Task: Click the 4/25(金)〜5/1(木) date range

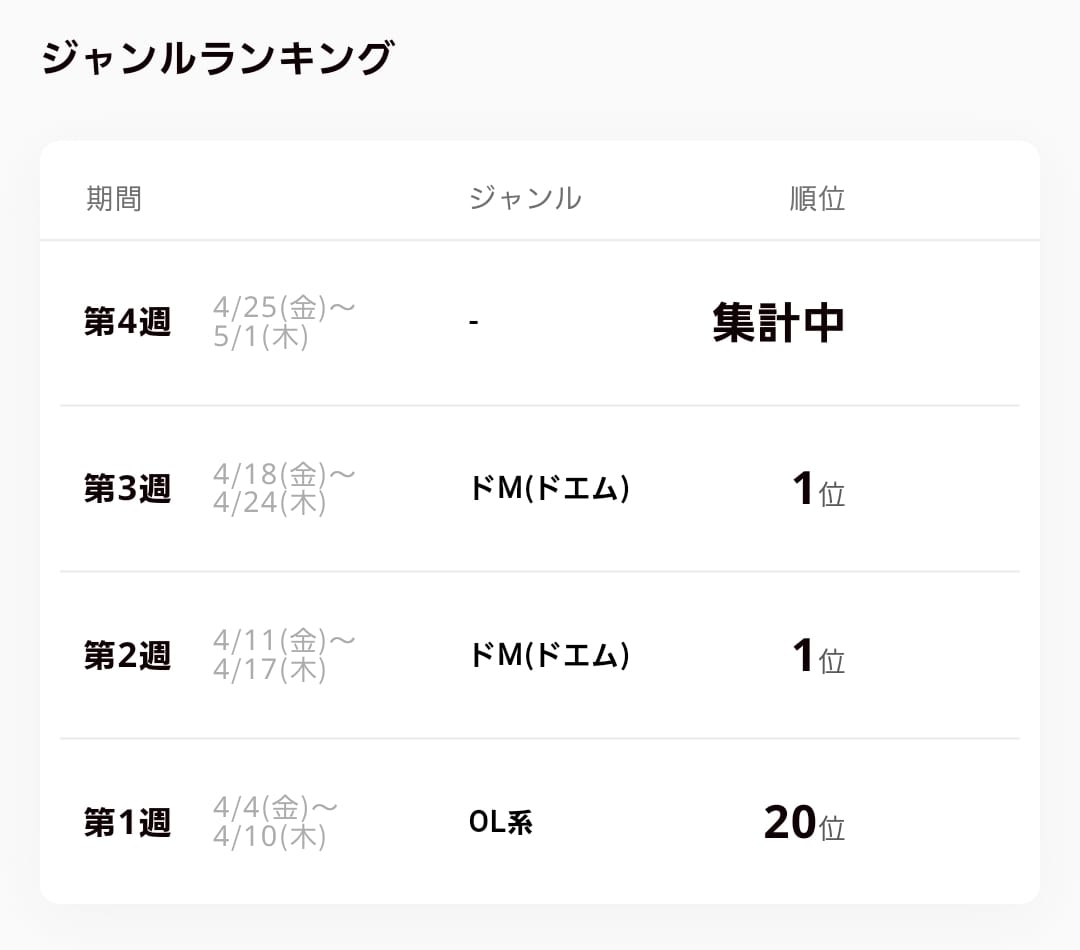Action: 283,322
